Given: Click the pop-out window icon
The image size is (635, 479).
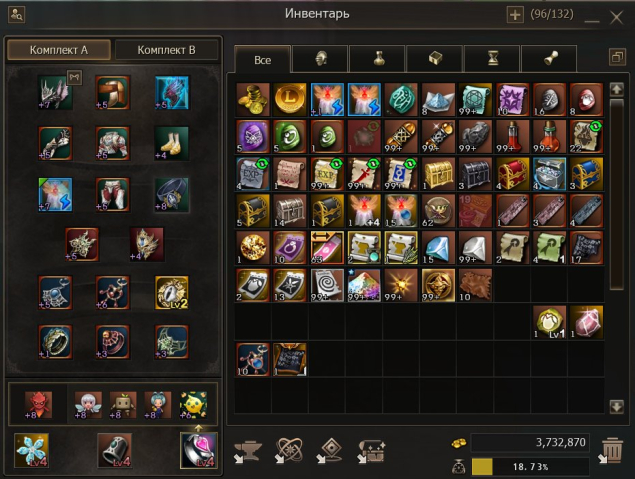Looking at the screenshot, I should pos(617,57).
